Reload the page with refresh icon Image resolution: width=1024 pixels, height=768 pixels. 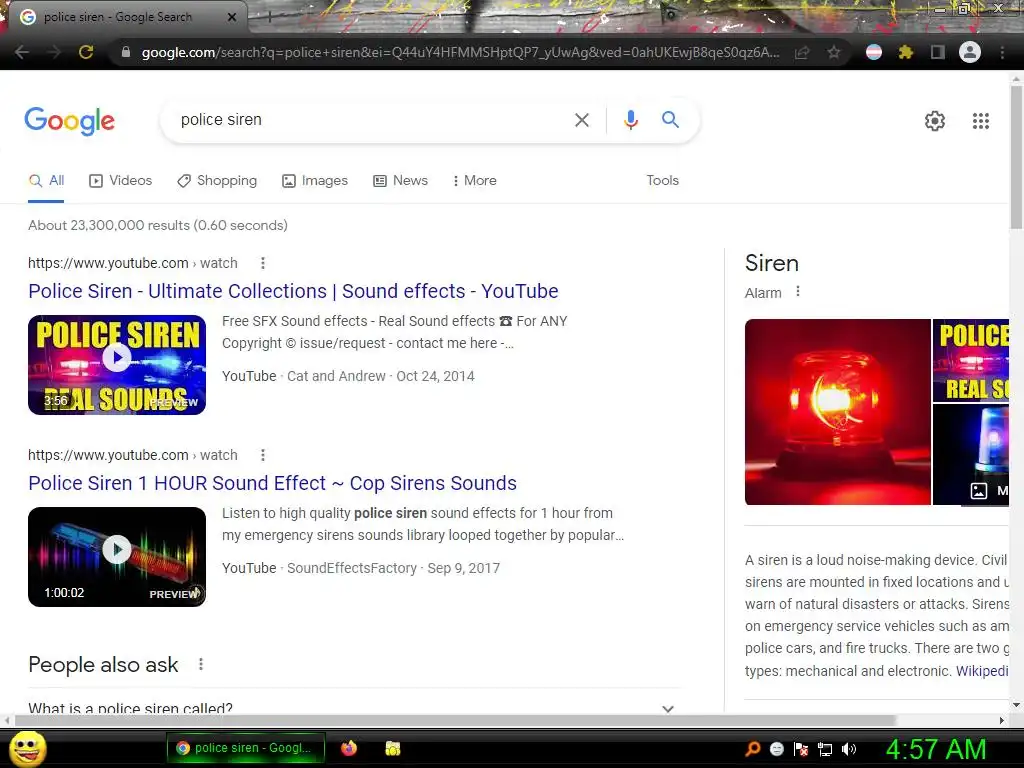point(86,52)
